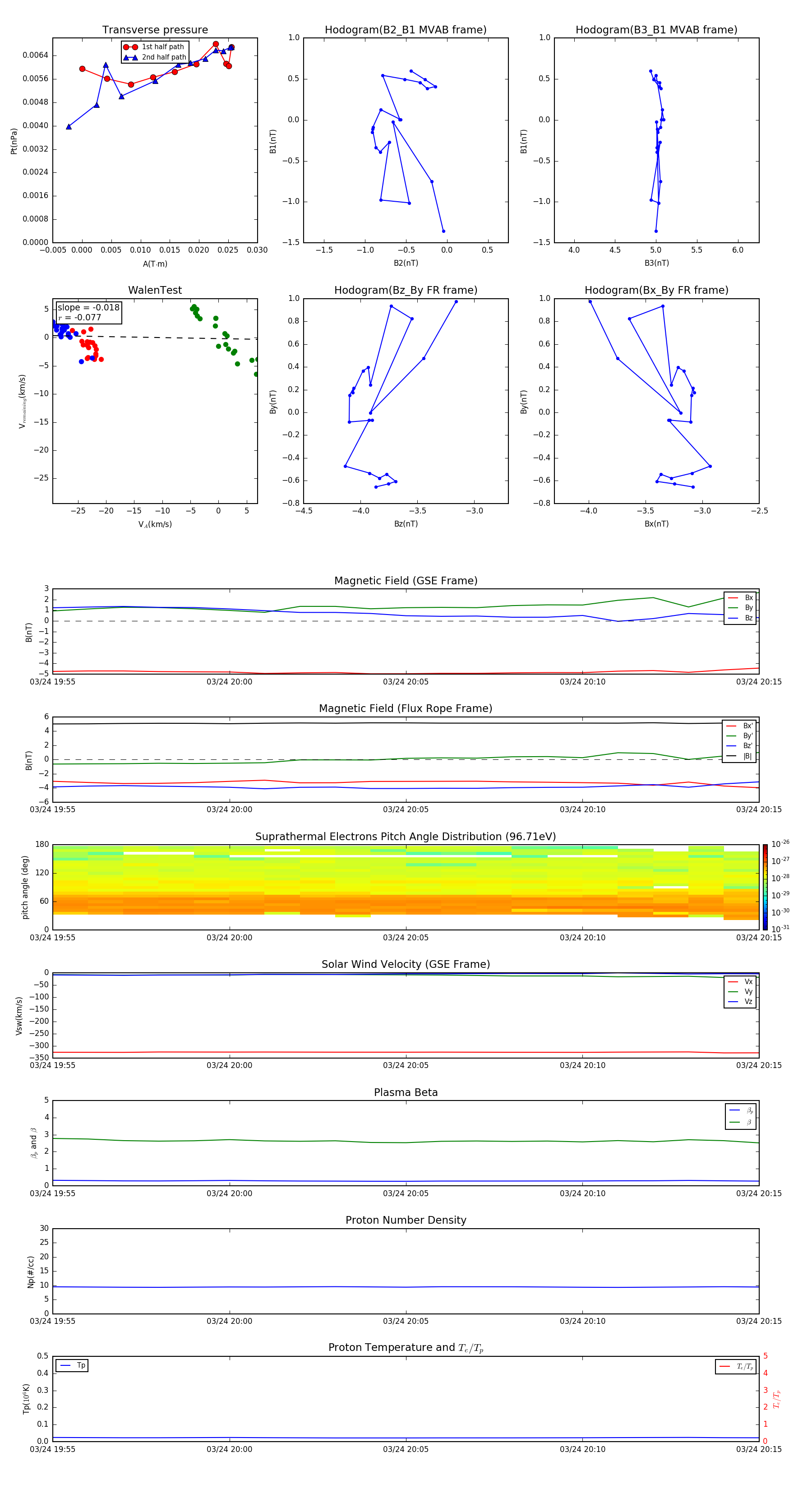The height and width of the screenshot is (1489, 812).
Task: Click the green β line in Plasma Beta
Action: pos(406,1142)
